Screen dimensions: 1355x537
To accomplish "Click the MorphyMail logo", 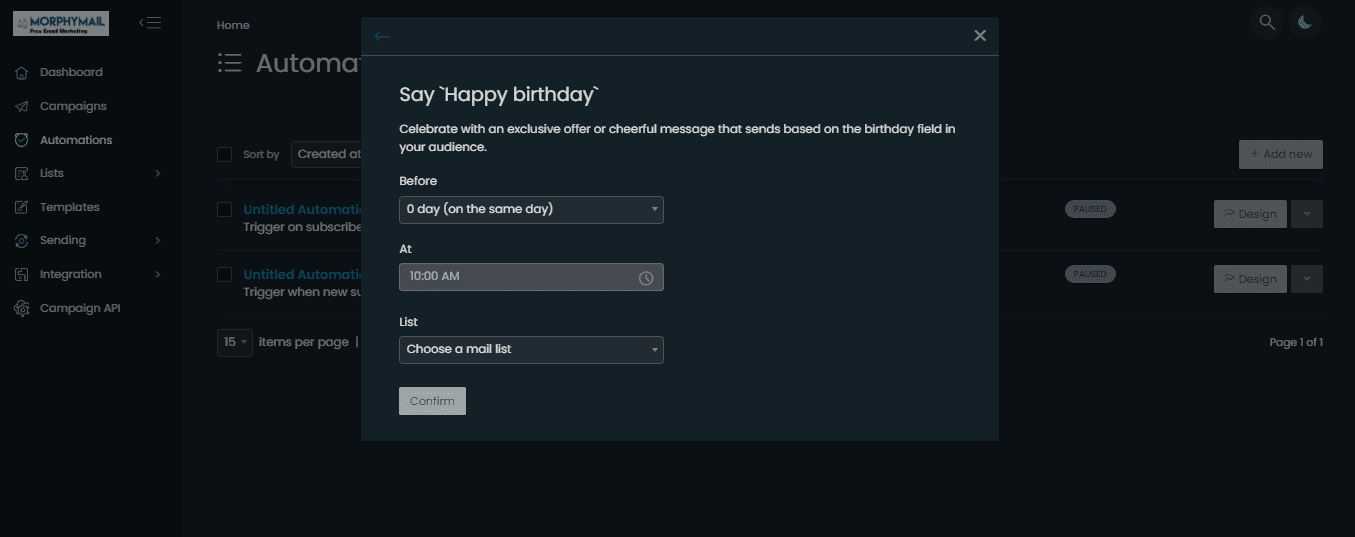I will coord(61,23).
